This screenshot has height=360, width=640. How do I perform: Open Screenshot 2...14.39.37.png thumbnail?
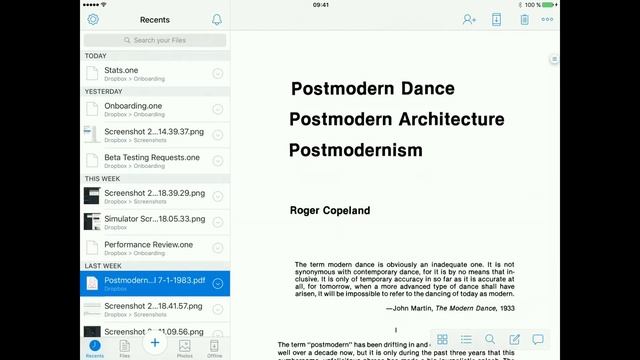92,135
